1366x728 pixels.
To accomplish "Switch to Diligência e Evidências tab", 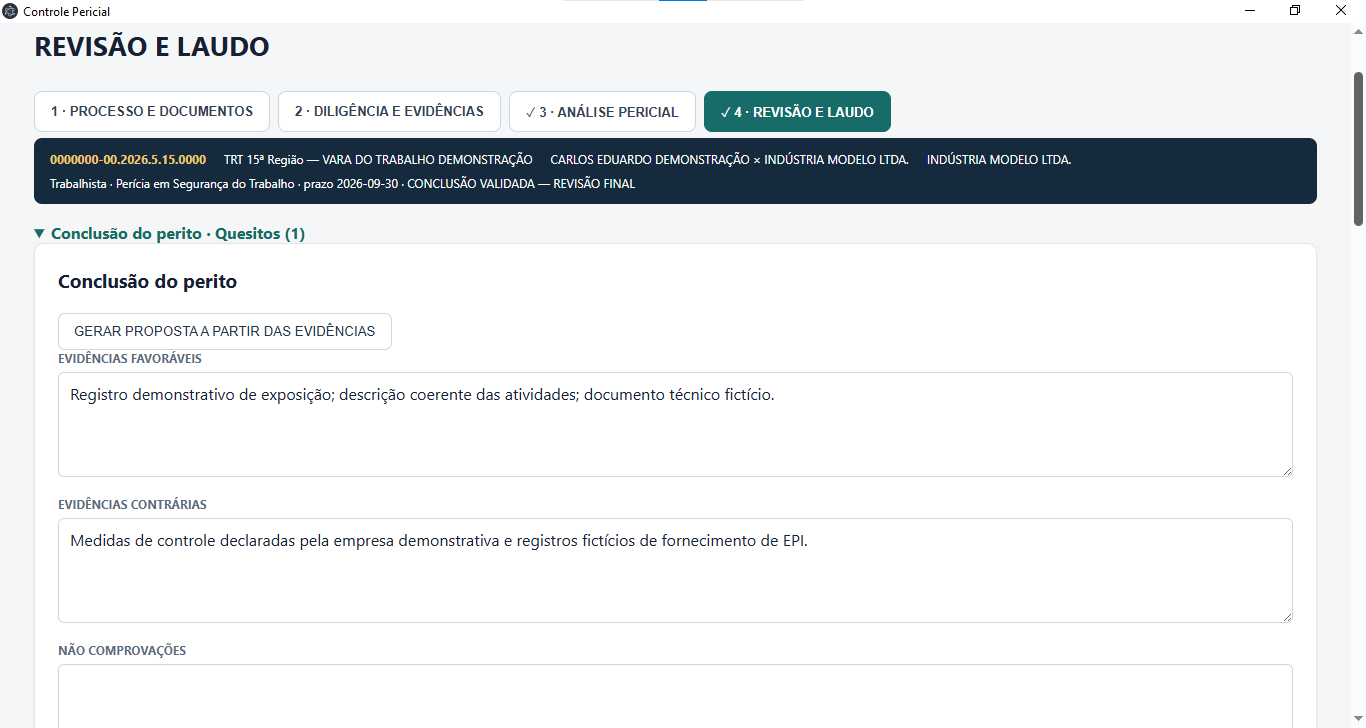I will 389,111.
